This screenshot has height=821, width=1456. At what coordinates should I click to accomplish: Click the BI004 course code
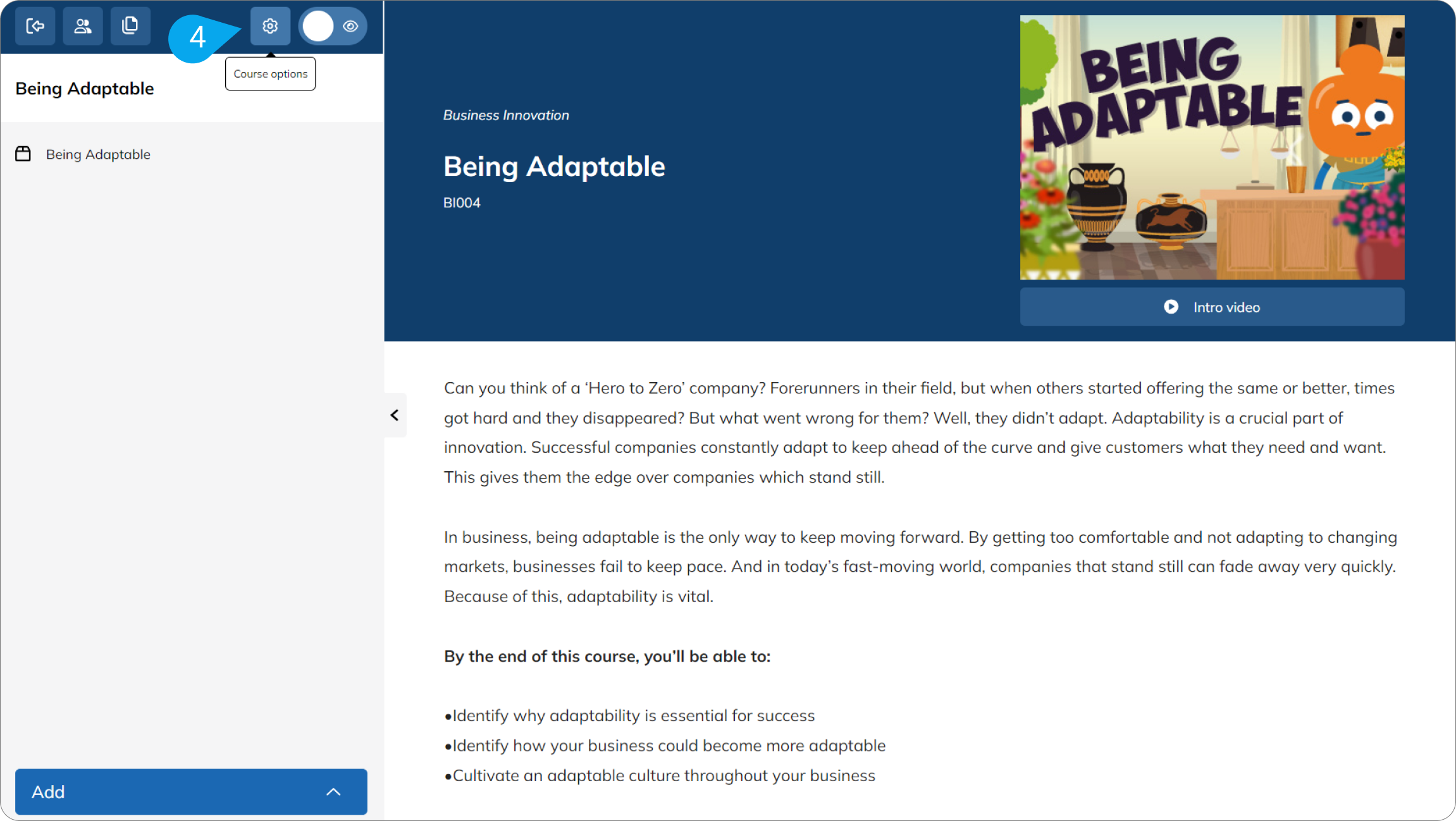tap(462, 203)
